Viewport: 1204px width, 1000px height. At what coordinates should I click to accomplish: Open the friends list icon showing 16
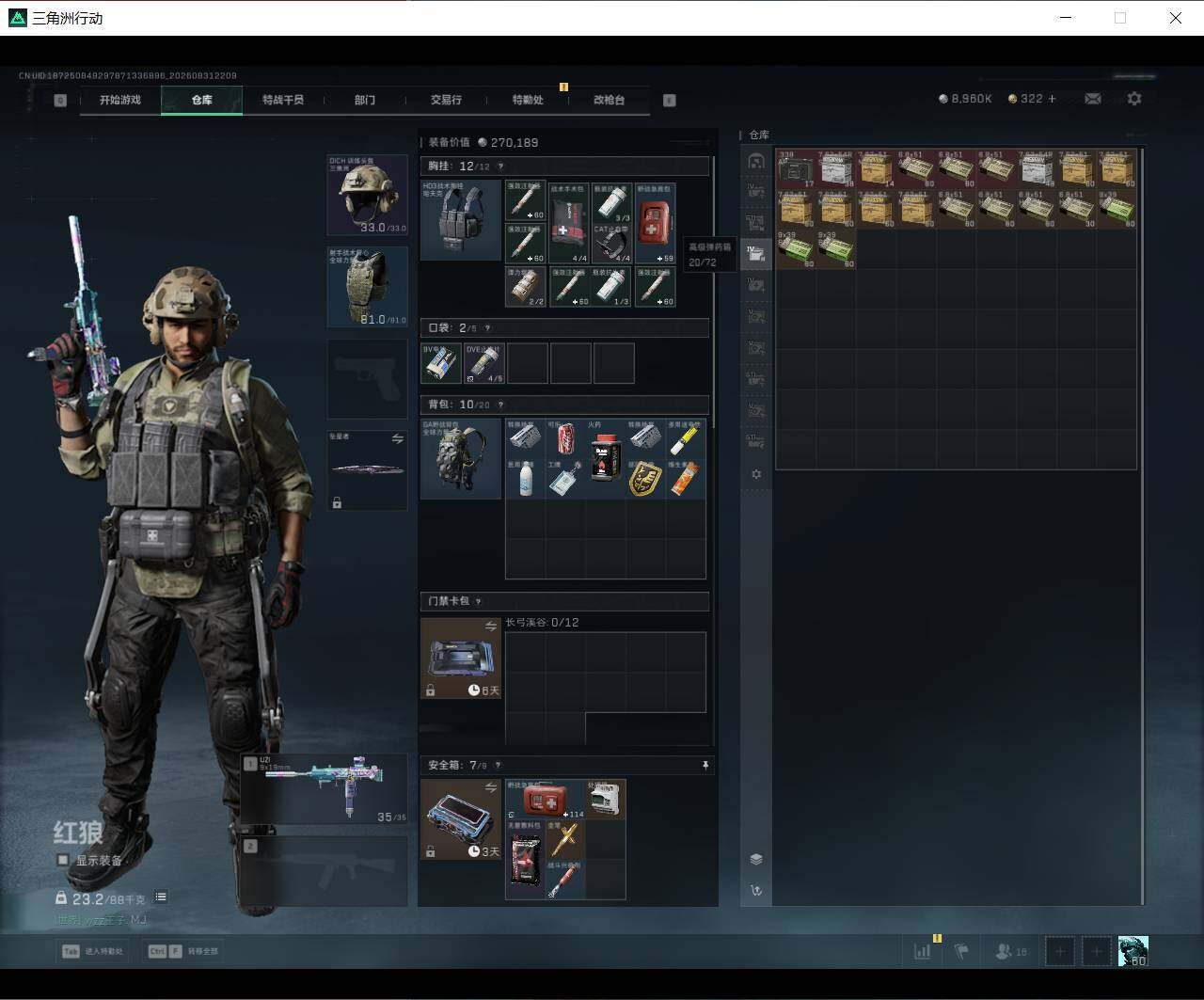click(1011, 952)
